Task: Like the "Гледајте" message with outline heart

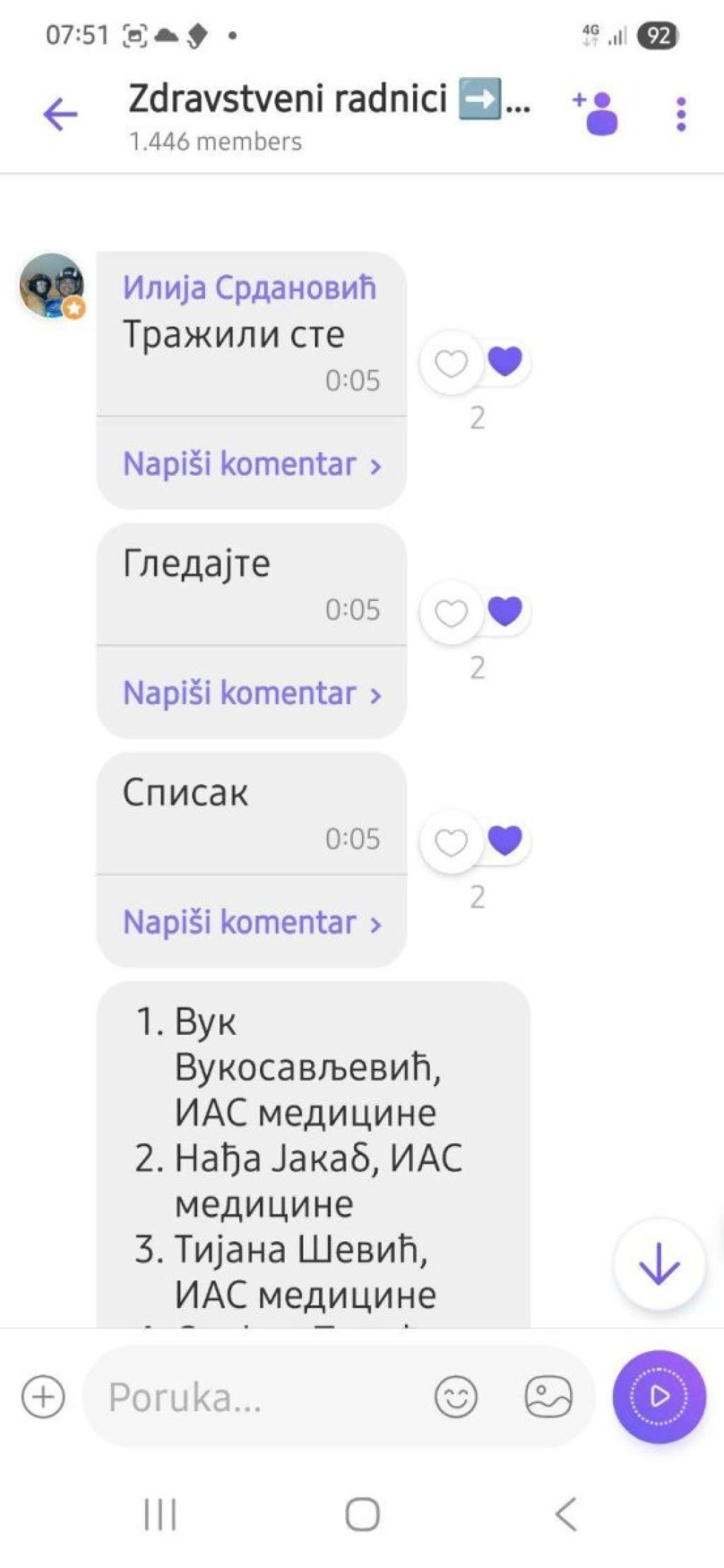Action: (451, 612)
